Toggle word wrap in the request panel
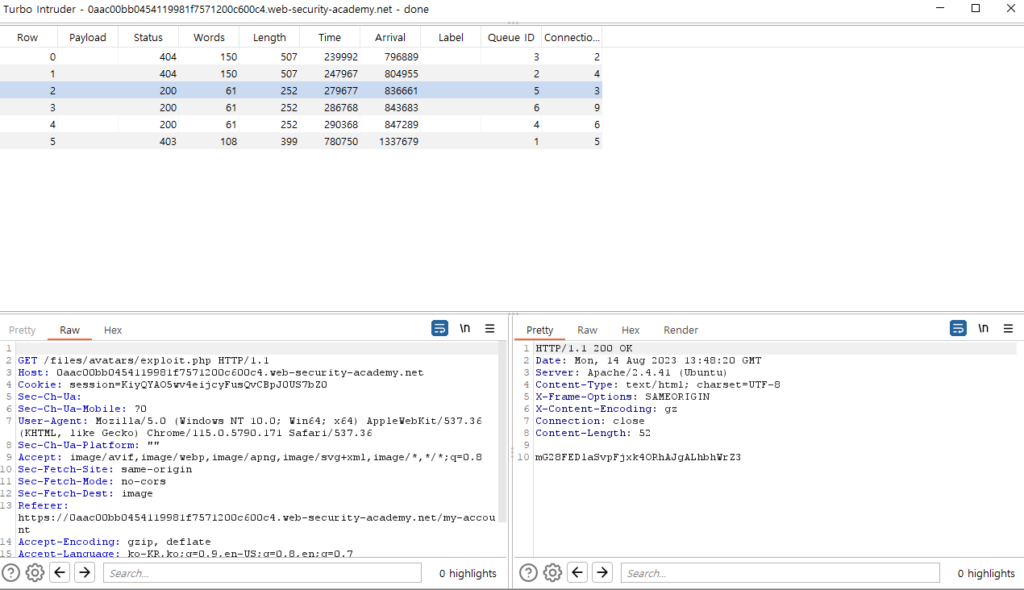This screenshot has height=590, width=1024. click(x=440, y=328)
